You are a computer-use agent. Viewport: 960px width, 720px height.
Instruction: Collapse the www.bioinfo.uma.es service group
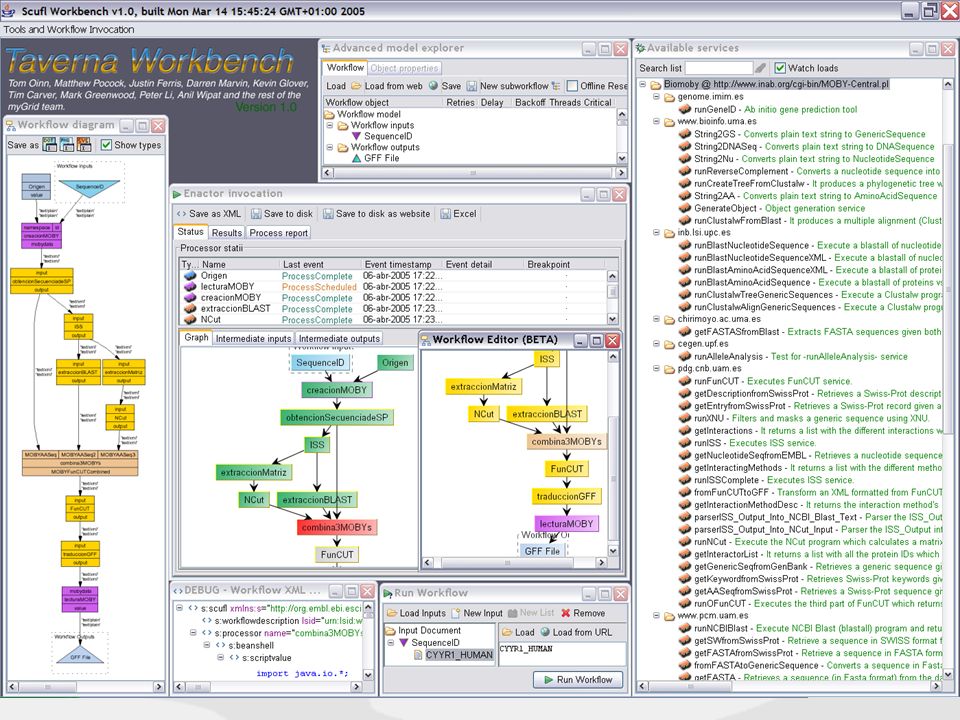[x=656, y=121]
